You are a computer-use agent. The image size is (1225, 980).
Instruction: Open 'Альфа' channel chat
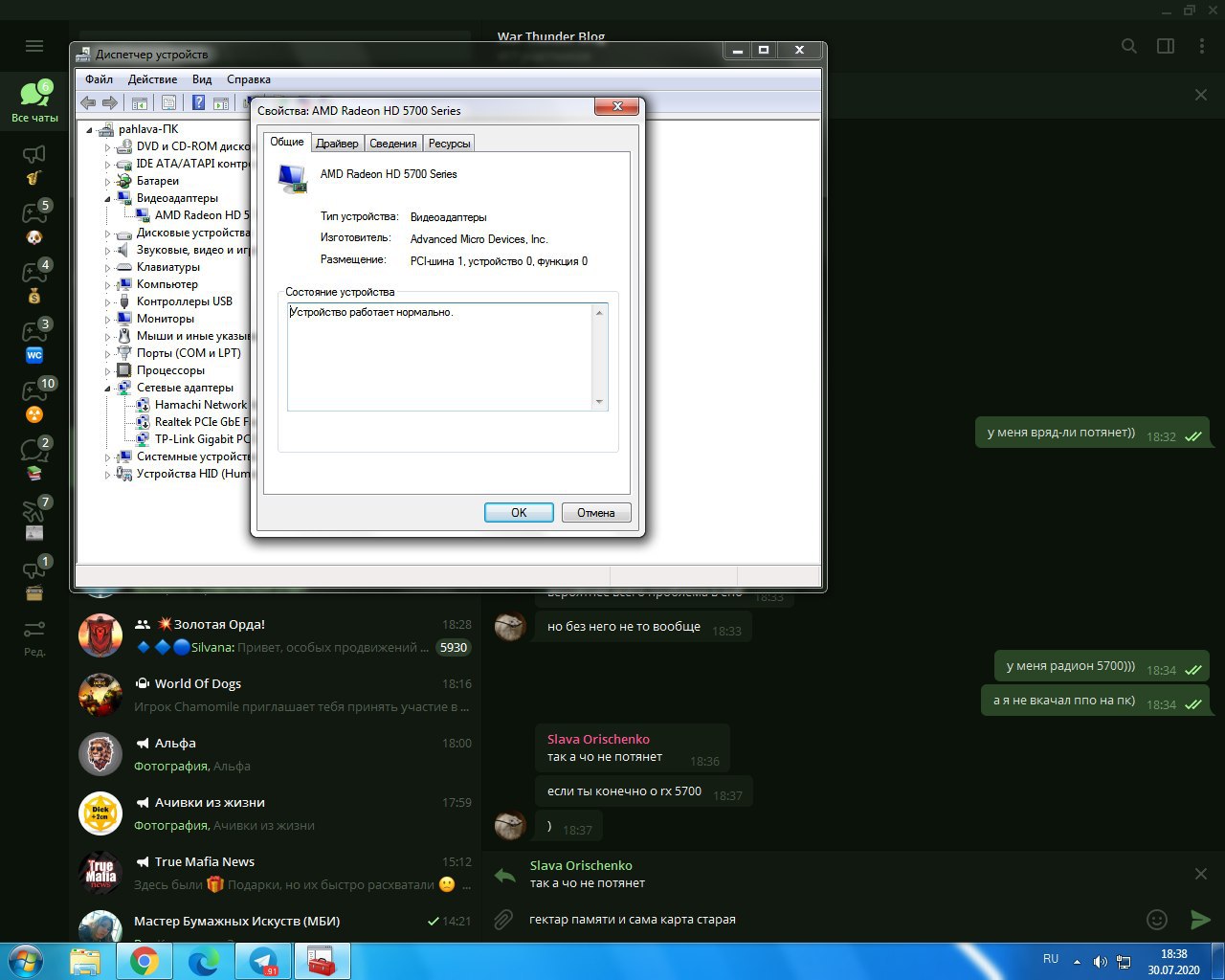(x=275, y=754)
